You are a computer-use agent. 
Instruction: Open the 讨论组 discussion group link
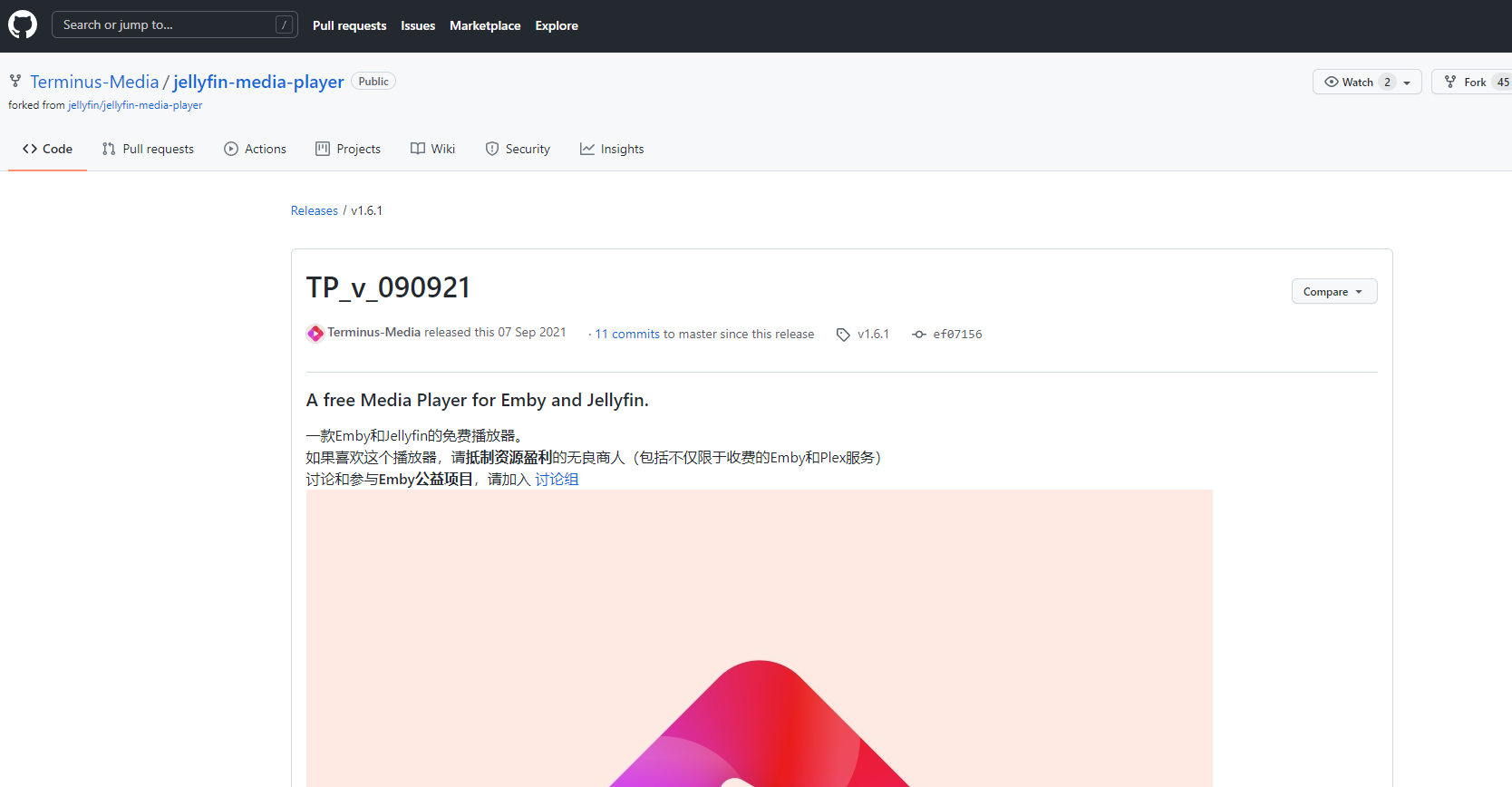click(557, 479)
